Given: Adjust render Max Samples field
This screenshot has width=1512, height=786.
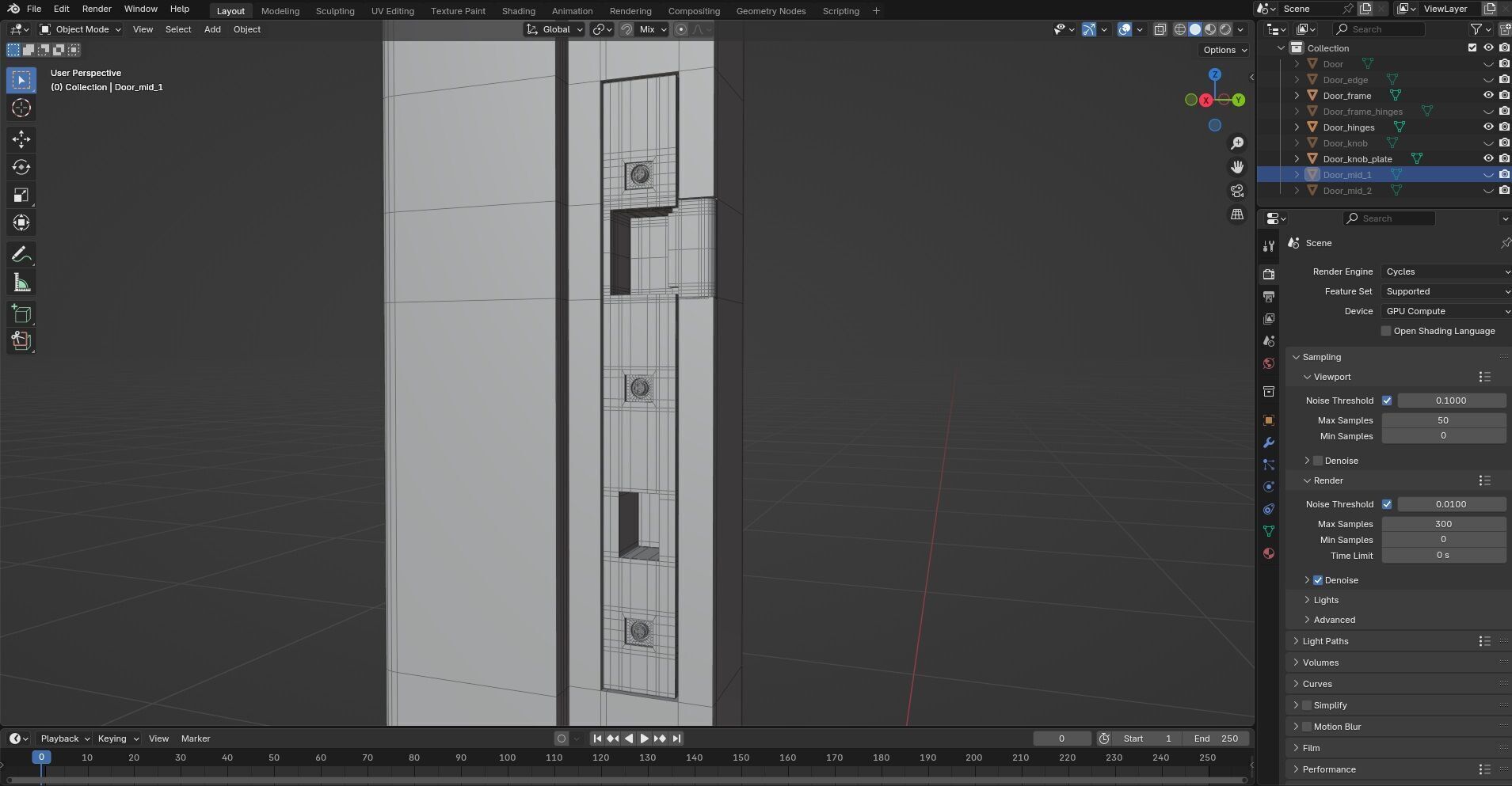Looking at the screenshot, I should click(x=1443, y=524).
